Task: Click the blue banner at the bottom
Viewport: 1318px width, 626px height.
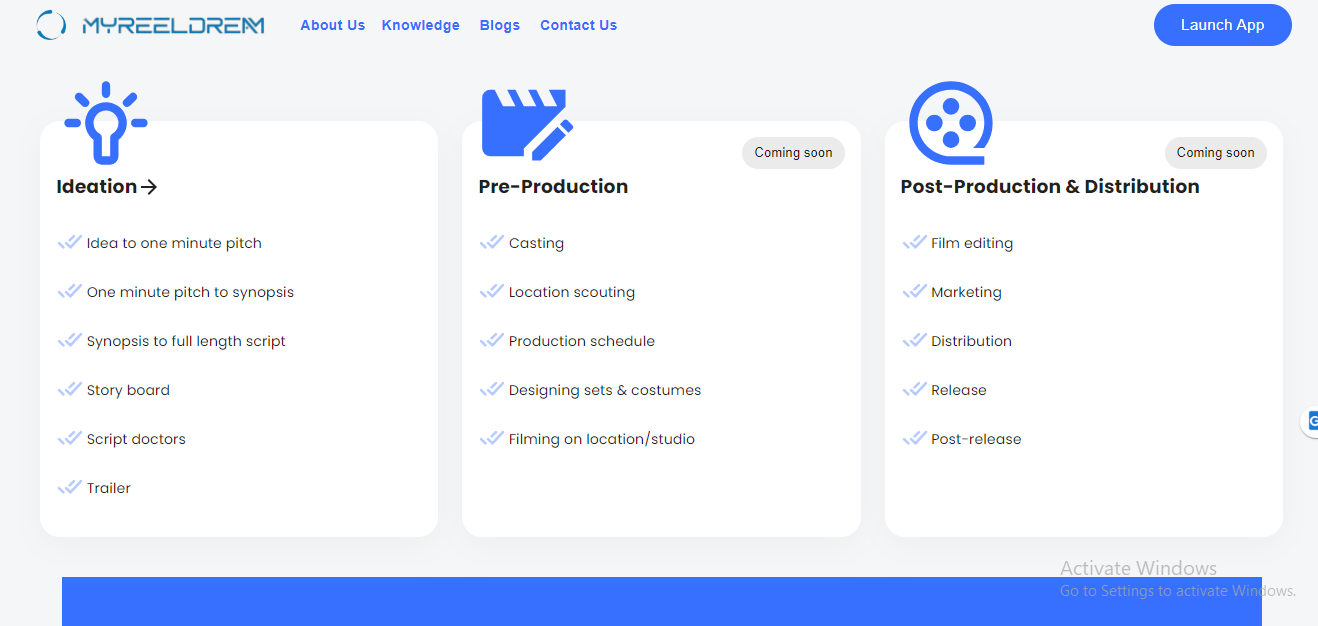Action: tap(661, 601)
